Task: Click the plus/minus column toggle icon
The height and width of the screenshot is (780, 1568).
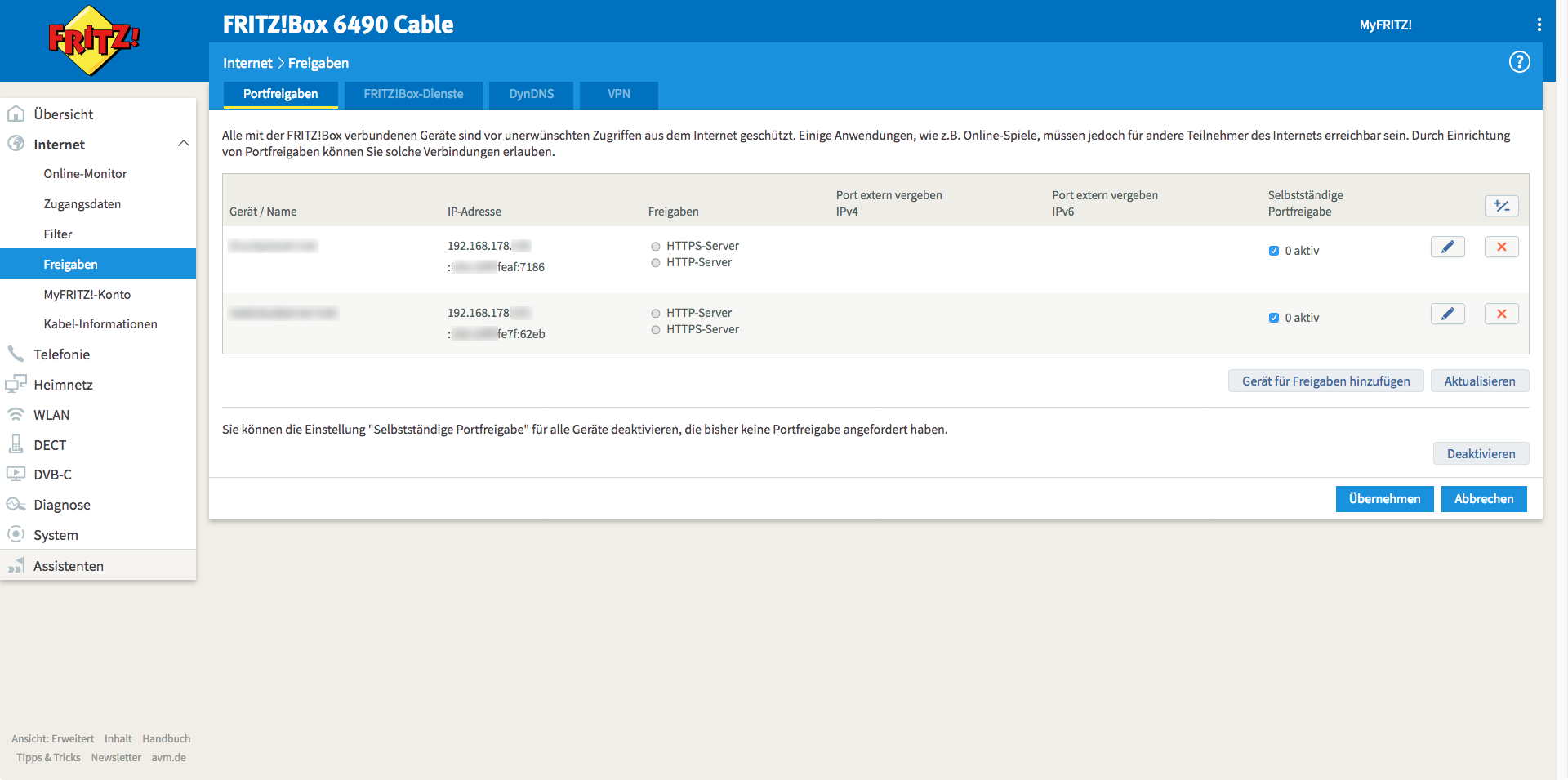Action: click(x=1501, y=206)
